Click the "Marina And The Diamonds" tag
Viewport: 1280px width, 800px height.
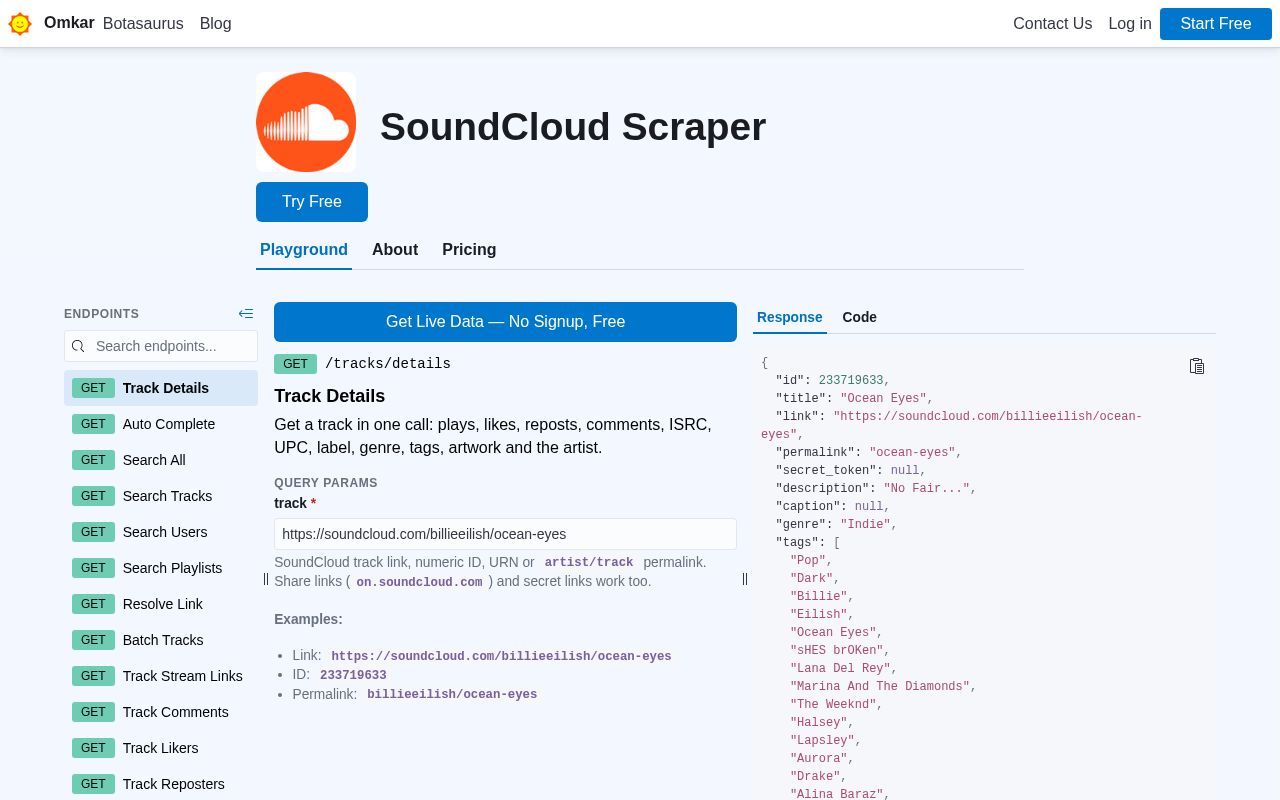pos(880,687)
